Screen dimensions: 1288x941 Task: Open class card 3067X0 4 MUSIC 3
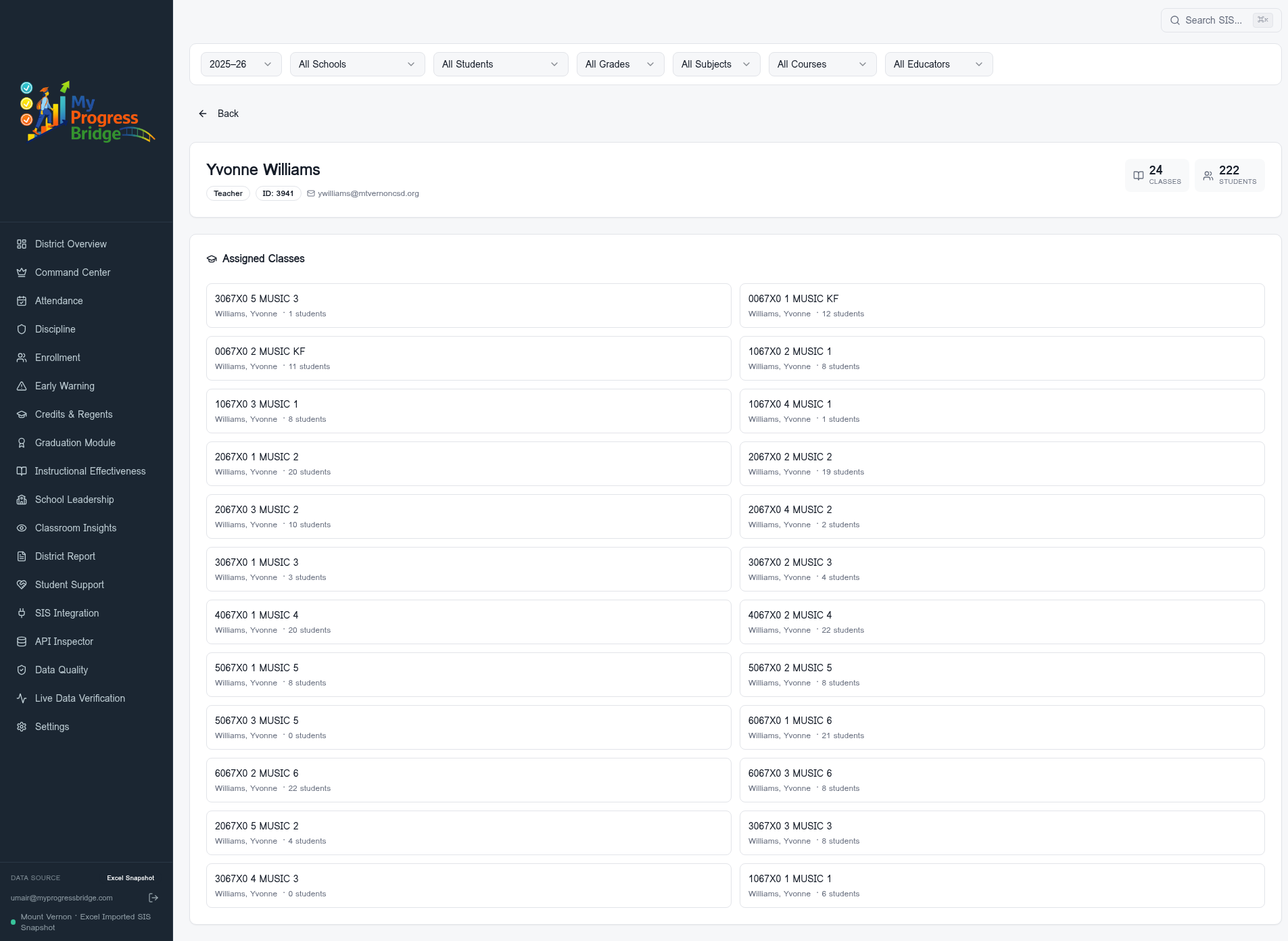469,886
